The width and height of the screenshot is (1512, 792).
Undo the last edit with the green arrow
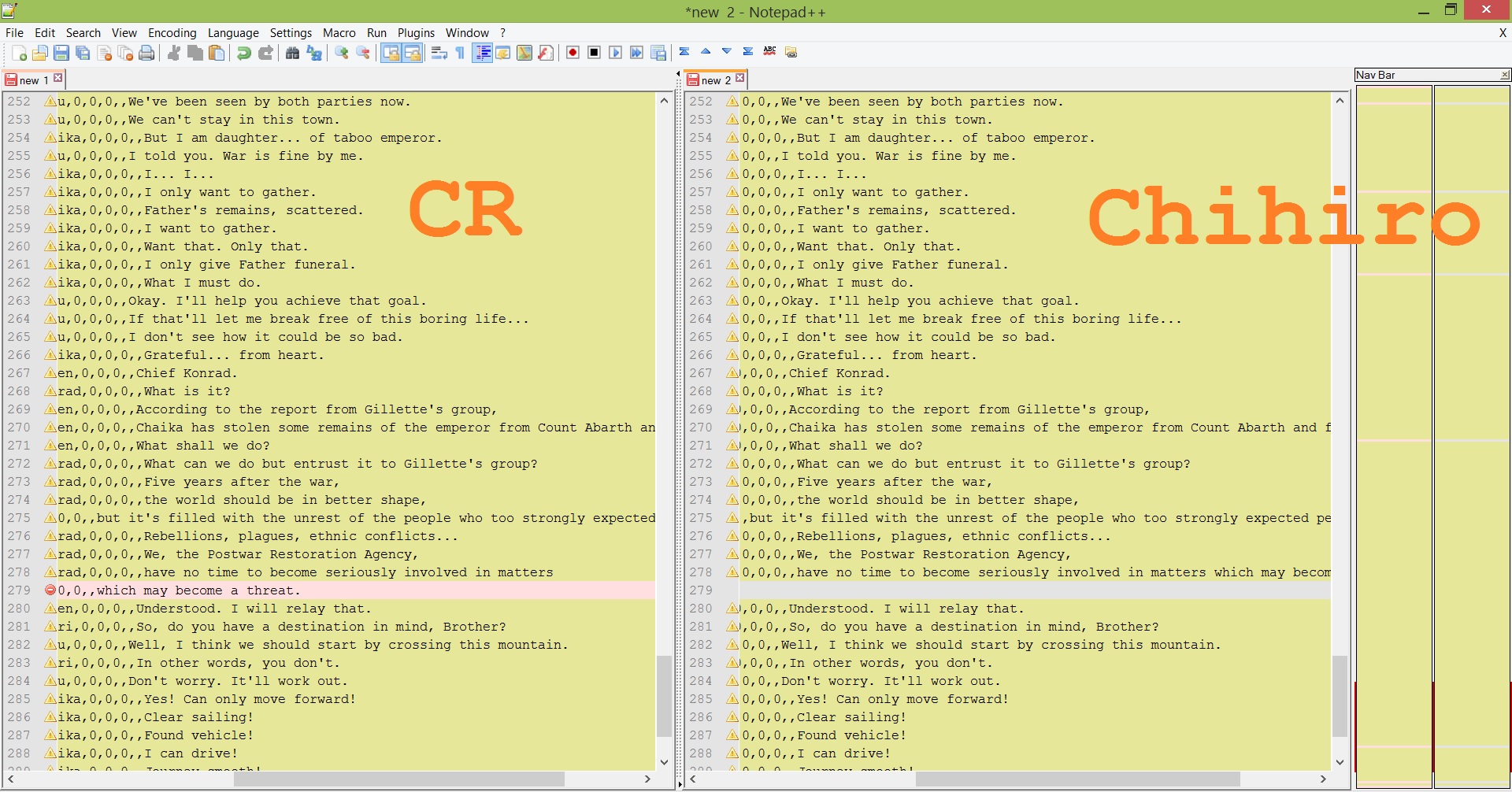coord(244,53)
